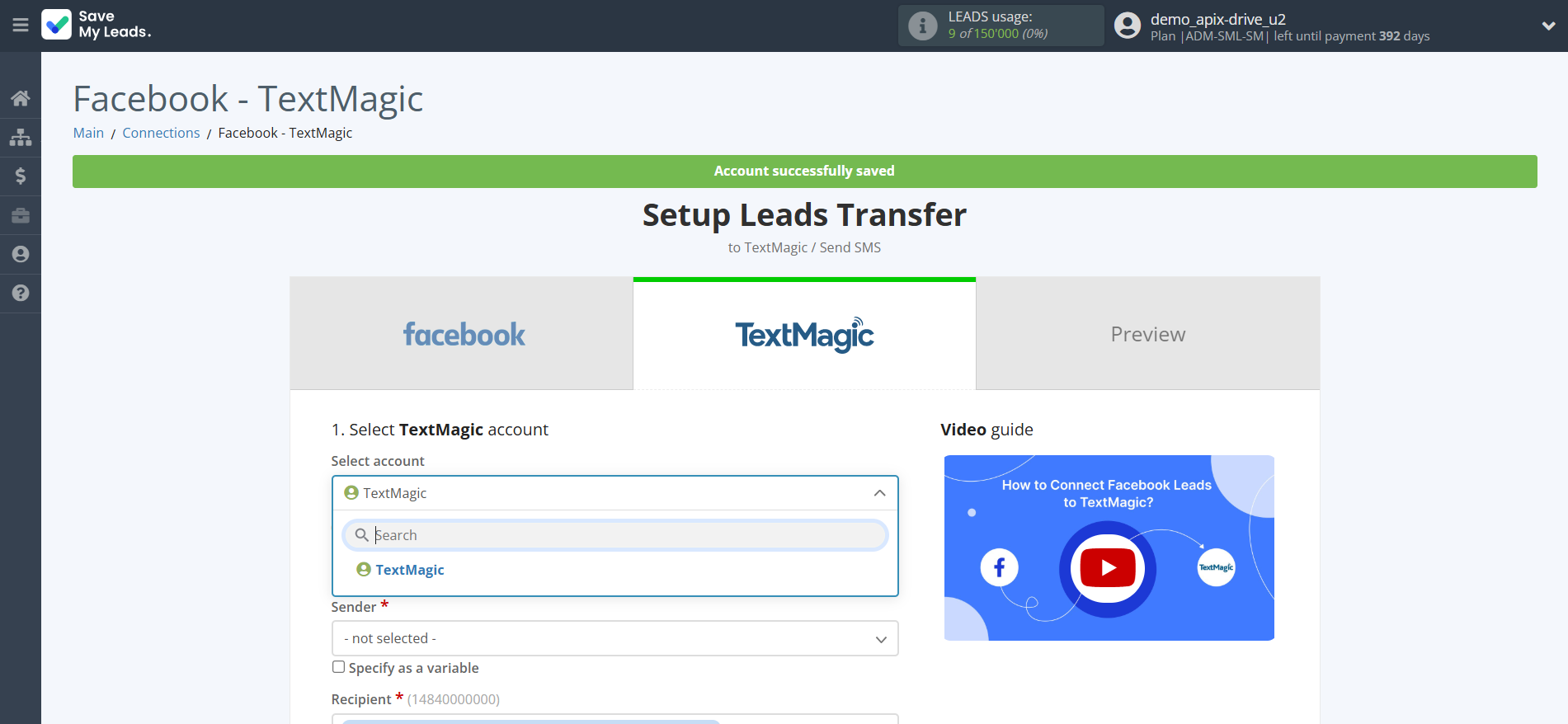Switch to the Preview tab

[1147, 334]
